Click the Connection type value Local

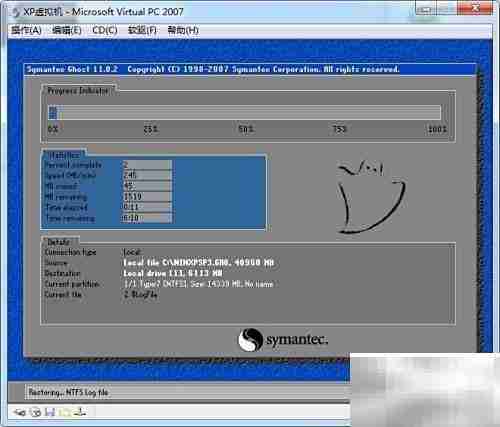pos(132,252)
